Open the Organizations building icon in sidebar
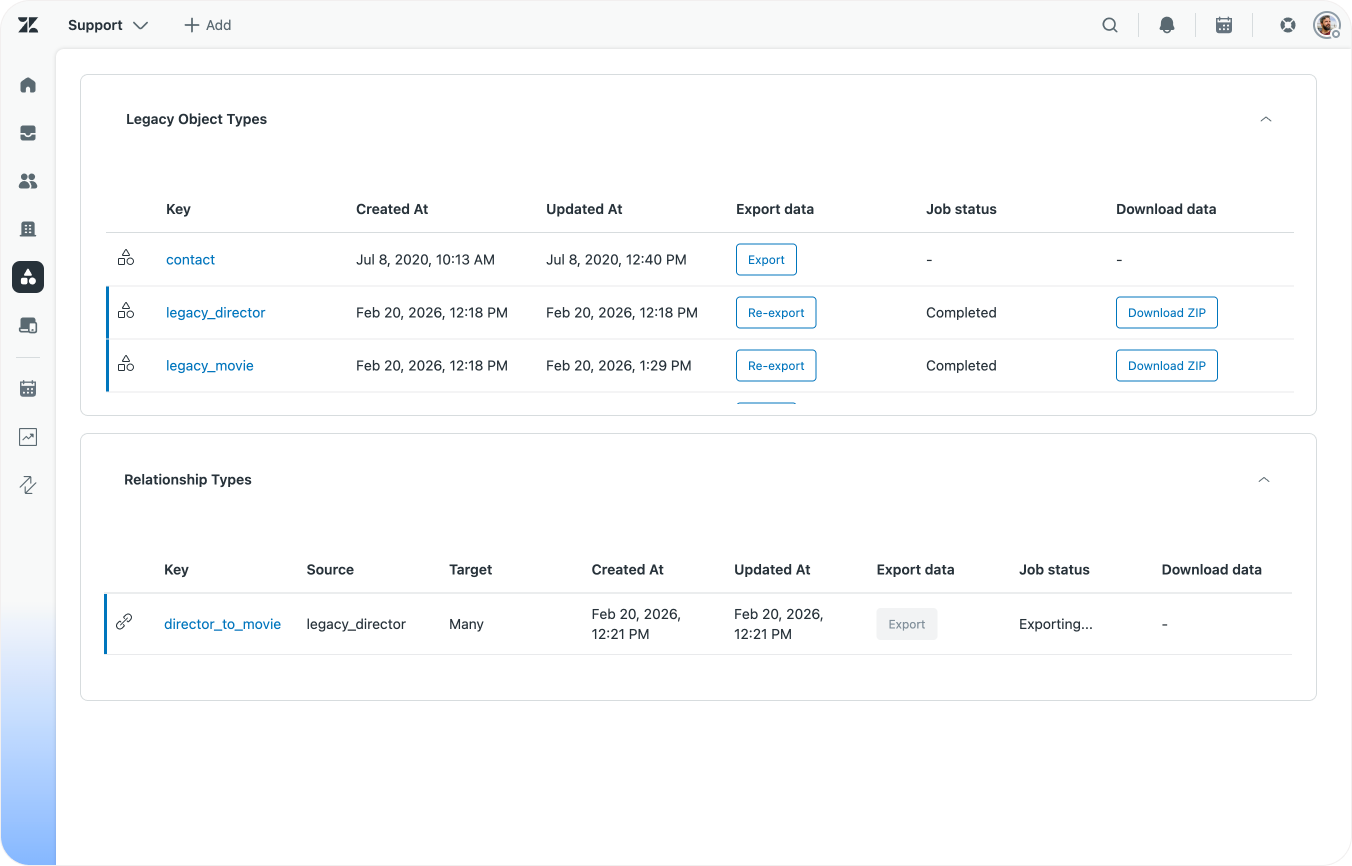 [28, 229]
